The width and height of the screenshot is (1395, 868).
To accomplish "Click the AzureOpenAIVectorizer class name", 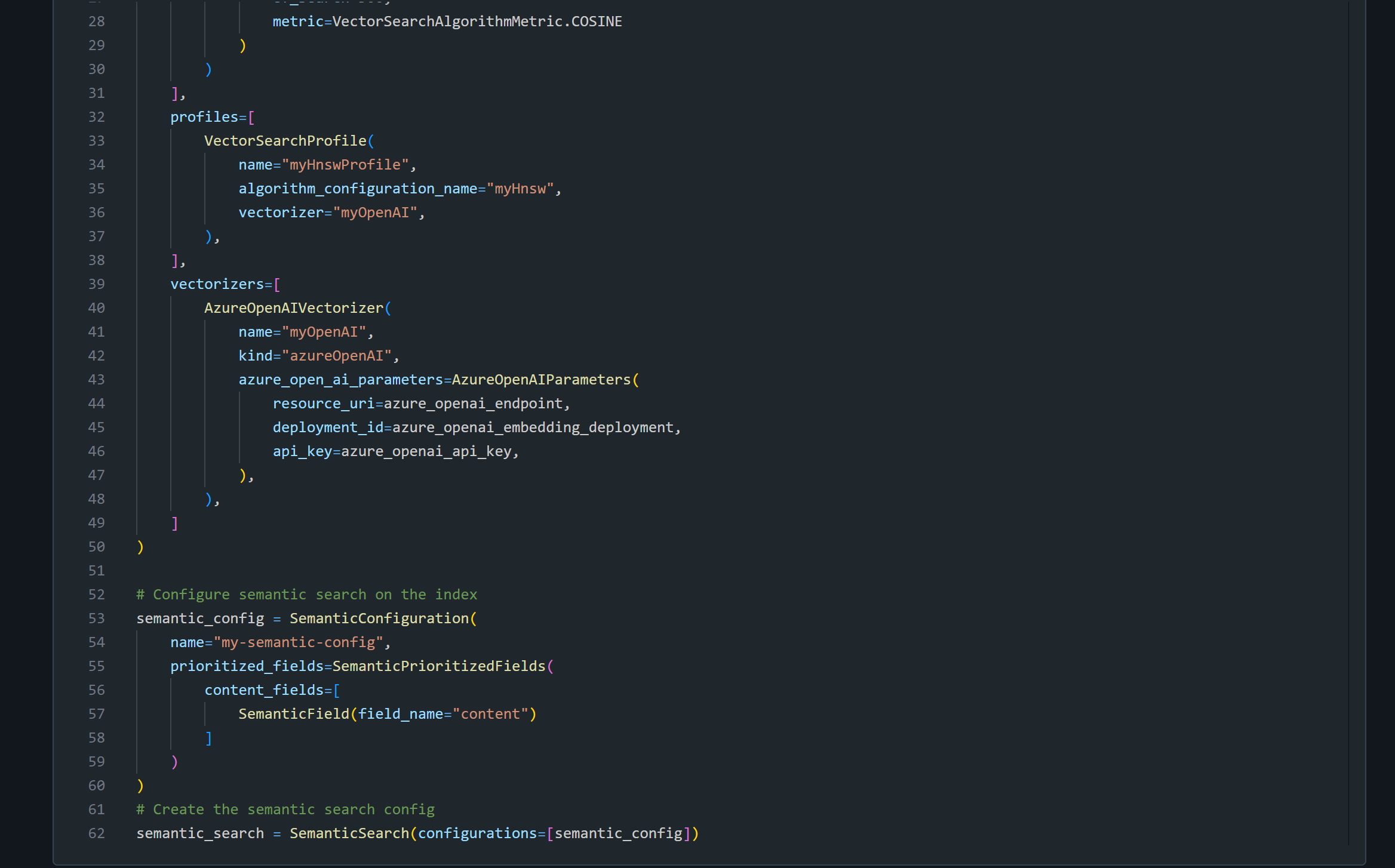I will pyautogui.click(x=293, y=308).
